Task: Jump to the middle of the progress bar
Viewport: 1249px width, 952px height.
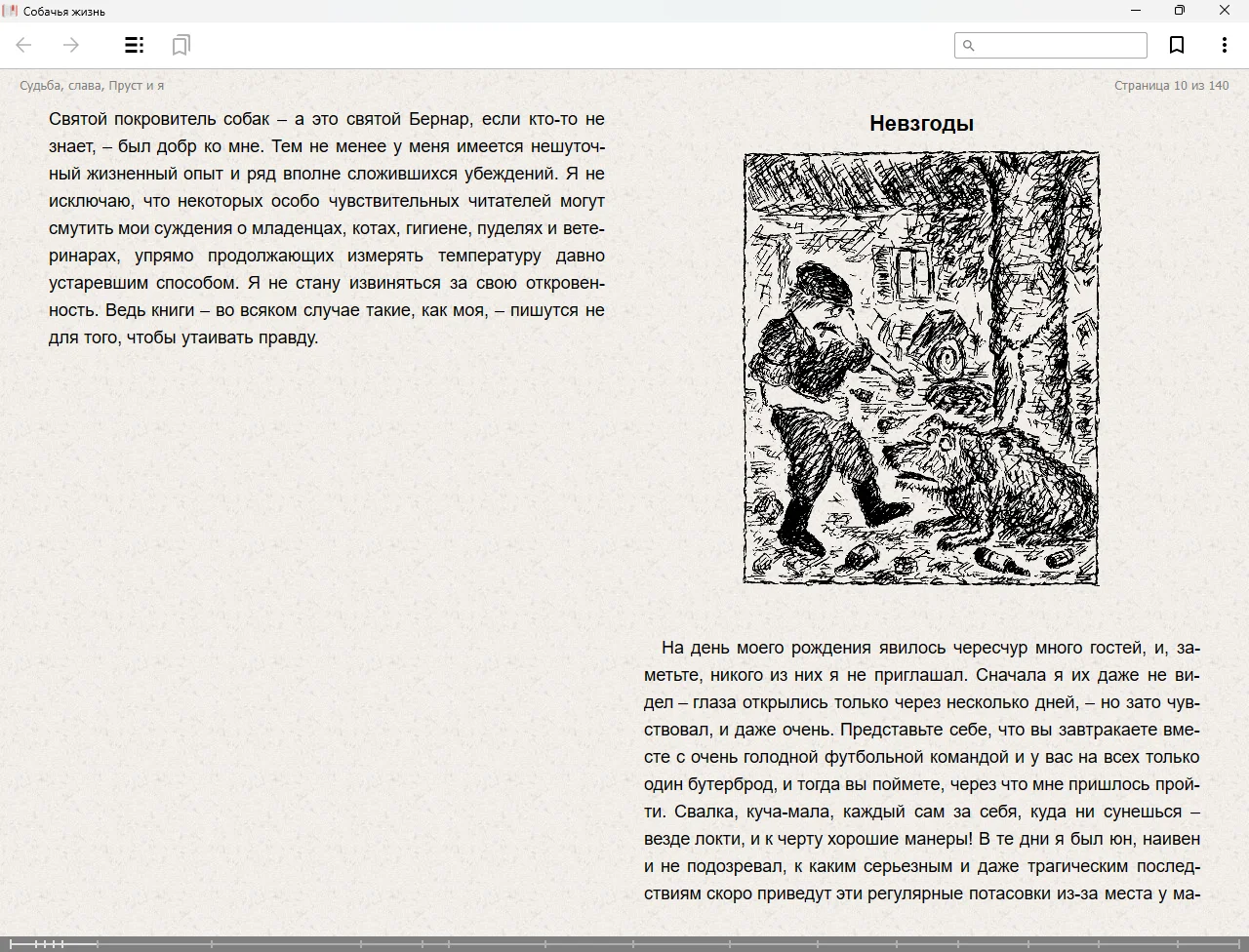Action: tap(624, 944)
